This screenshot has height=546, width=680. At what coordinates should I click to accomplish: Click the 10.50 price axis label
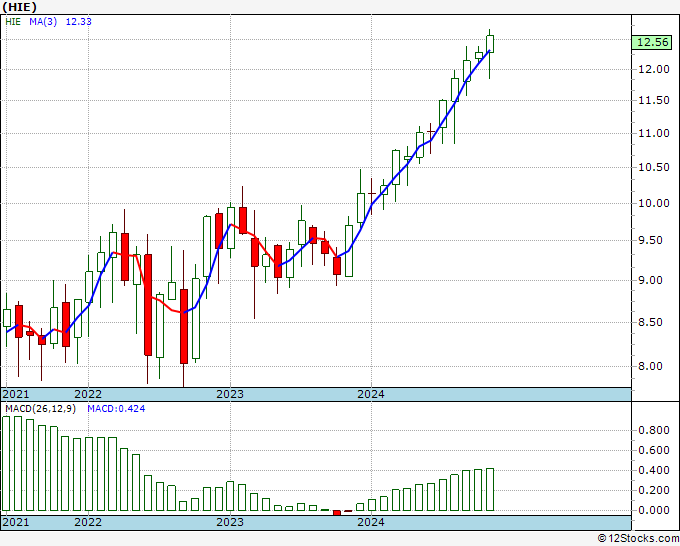[x=654, y=167]
